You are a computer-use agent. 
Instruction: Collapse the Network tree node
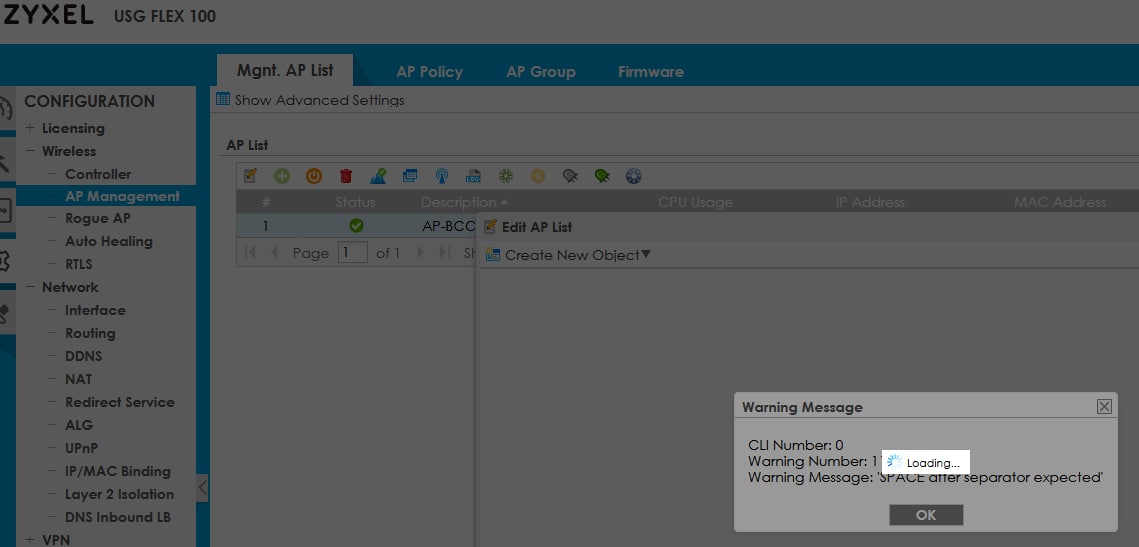pos(30,287)
